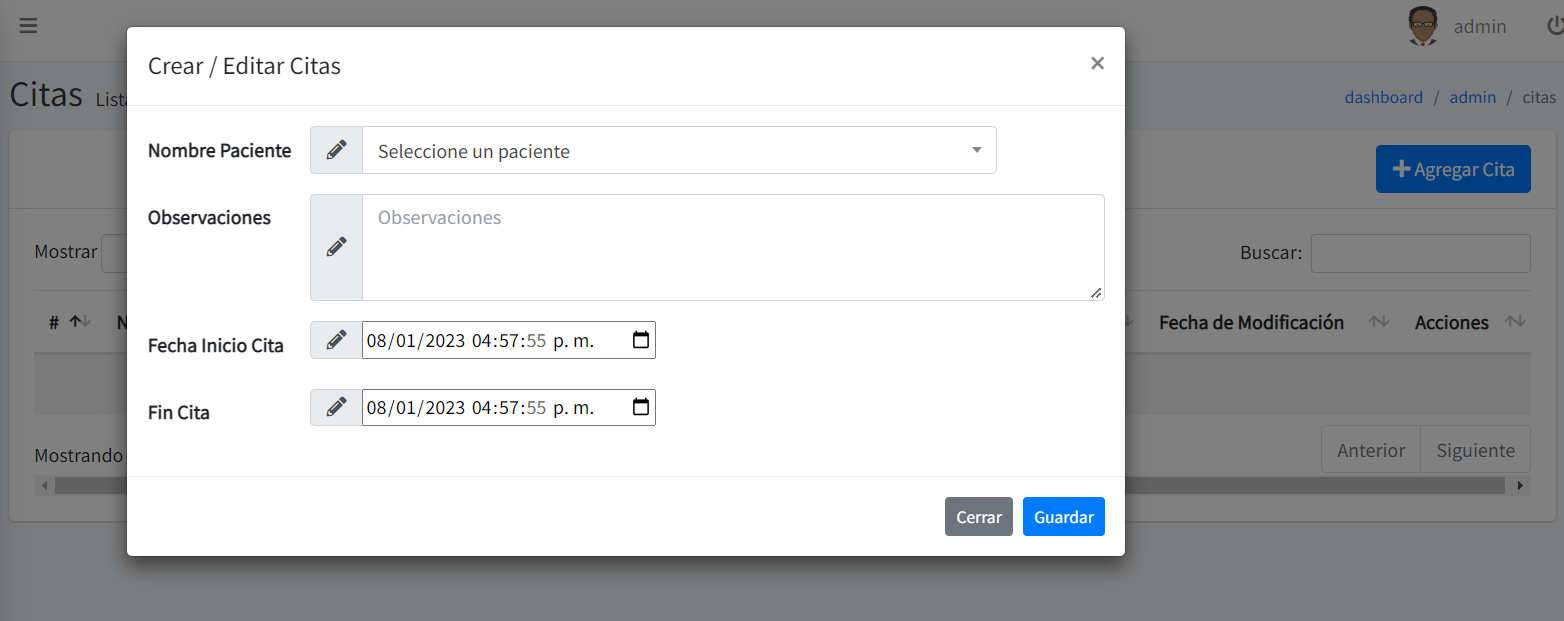Screen dimensions: 1564x621
Task: Open calendar picker in Fin Cita field
Action: pos(641,407)
